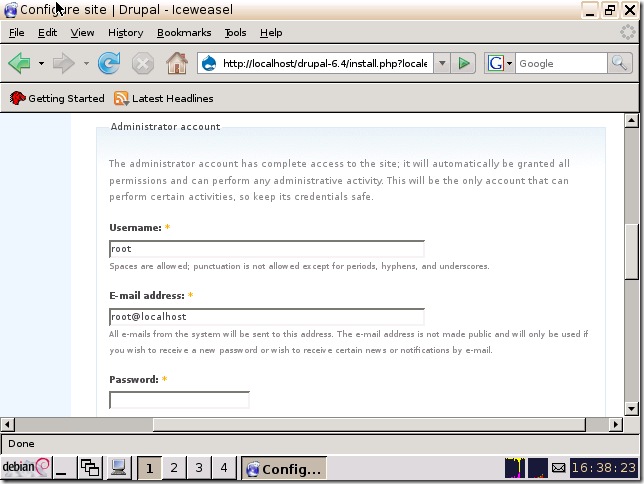
Task: Focus the E-mail address field
Action: [267, 317]
